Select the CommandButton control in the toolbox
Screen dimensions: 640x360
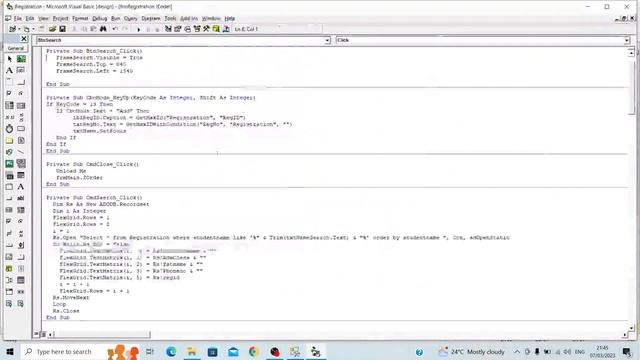(x=21, y=82)
